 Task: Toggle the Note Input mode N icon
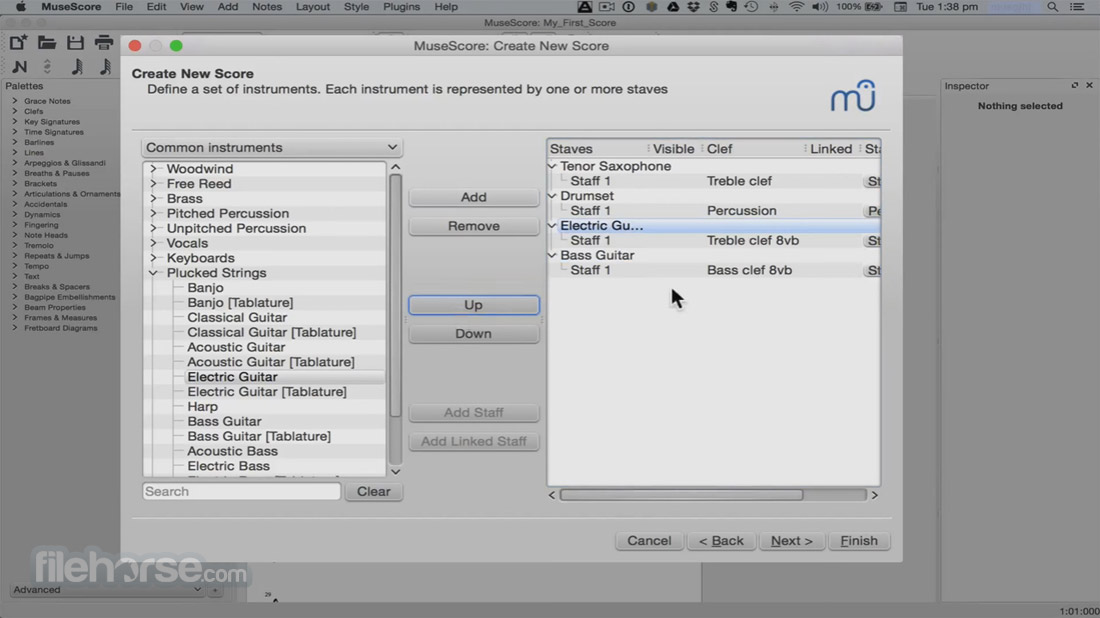tap(20, 67)
